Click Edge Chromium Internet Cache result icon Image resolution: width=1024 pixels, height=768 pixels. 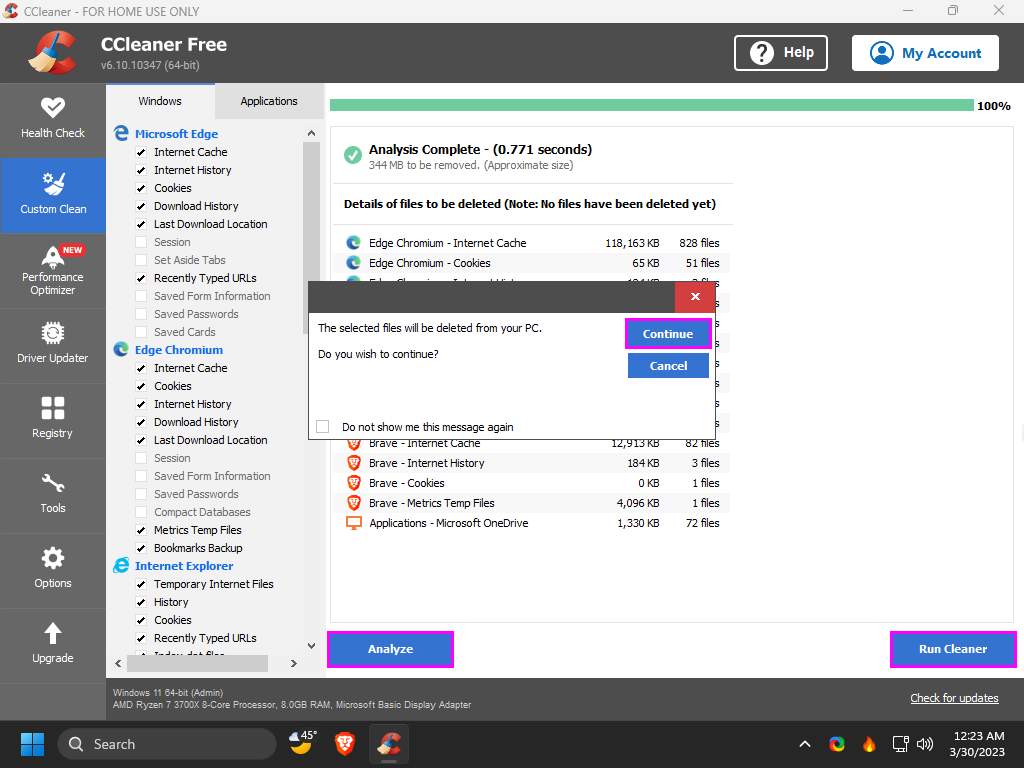coord(353,243)
